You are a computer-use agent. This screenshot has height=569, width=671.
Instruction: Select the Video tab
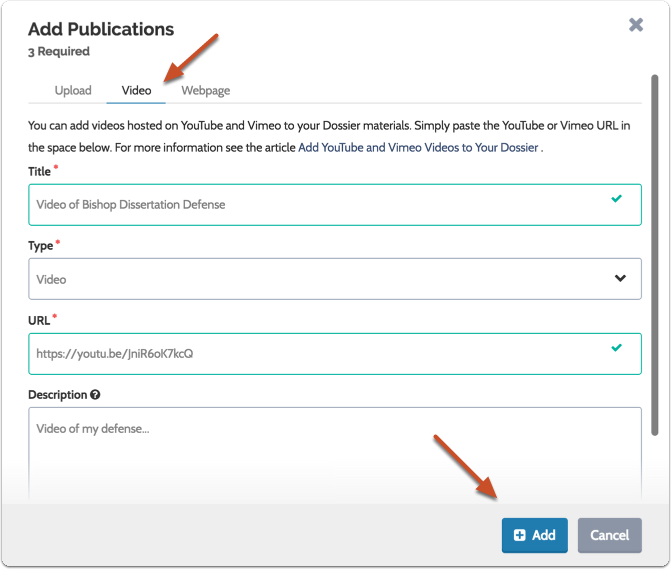pos(136,90)
